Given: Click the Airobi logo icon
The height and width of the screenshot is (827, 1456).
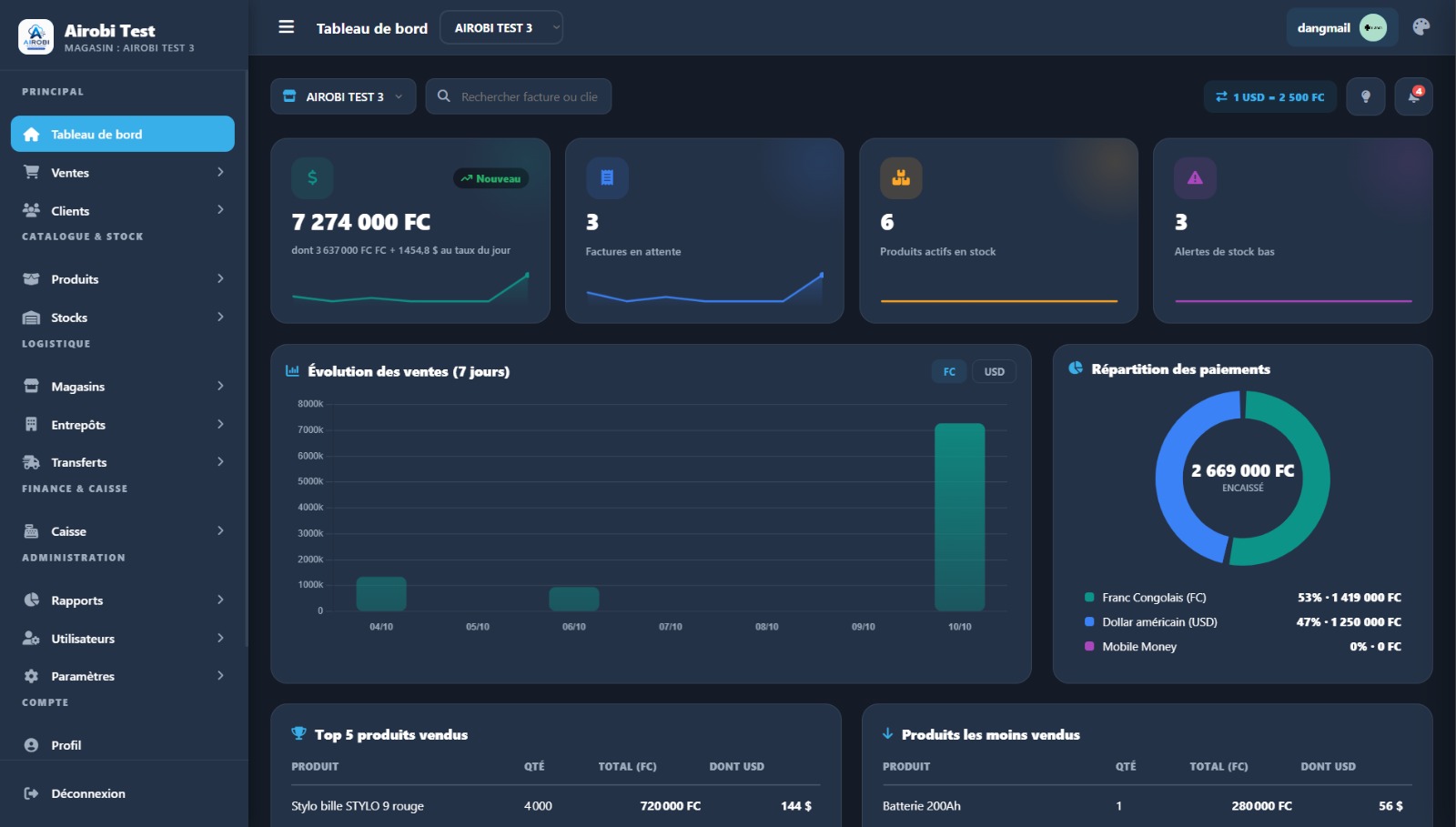Looking at the screenshot, I should pyautogui.click(x=36, y=37).
